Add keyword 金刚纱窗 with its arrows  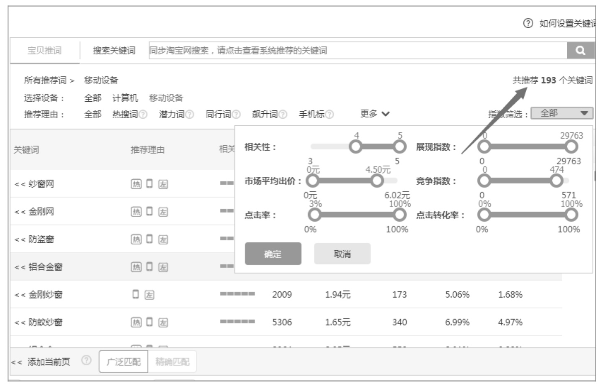pos(20,295)
